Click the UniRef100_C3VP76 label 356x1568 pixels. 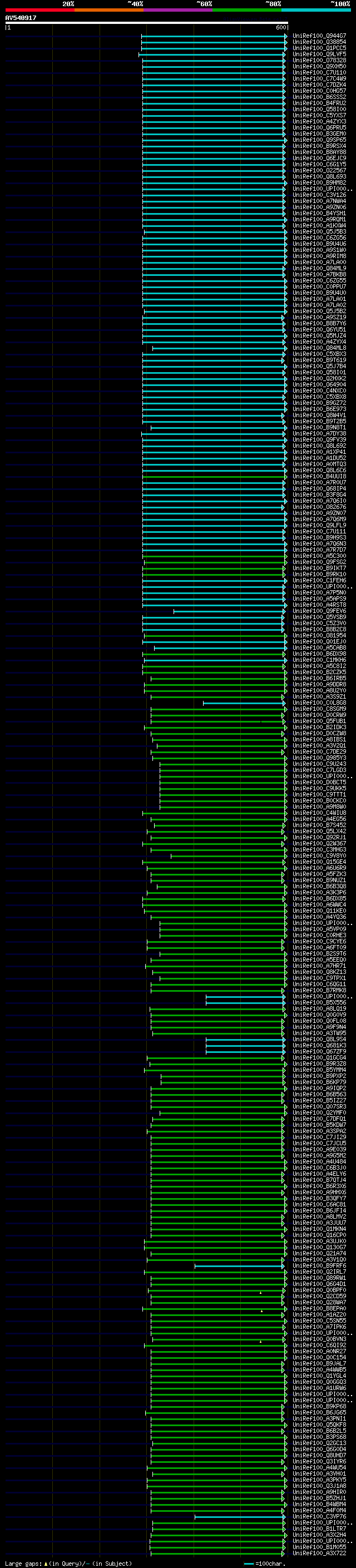[319, 1517]
